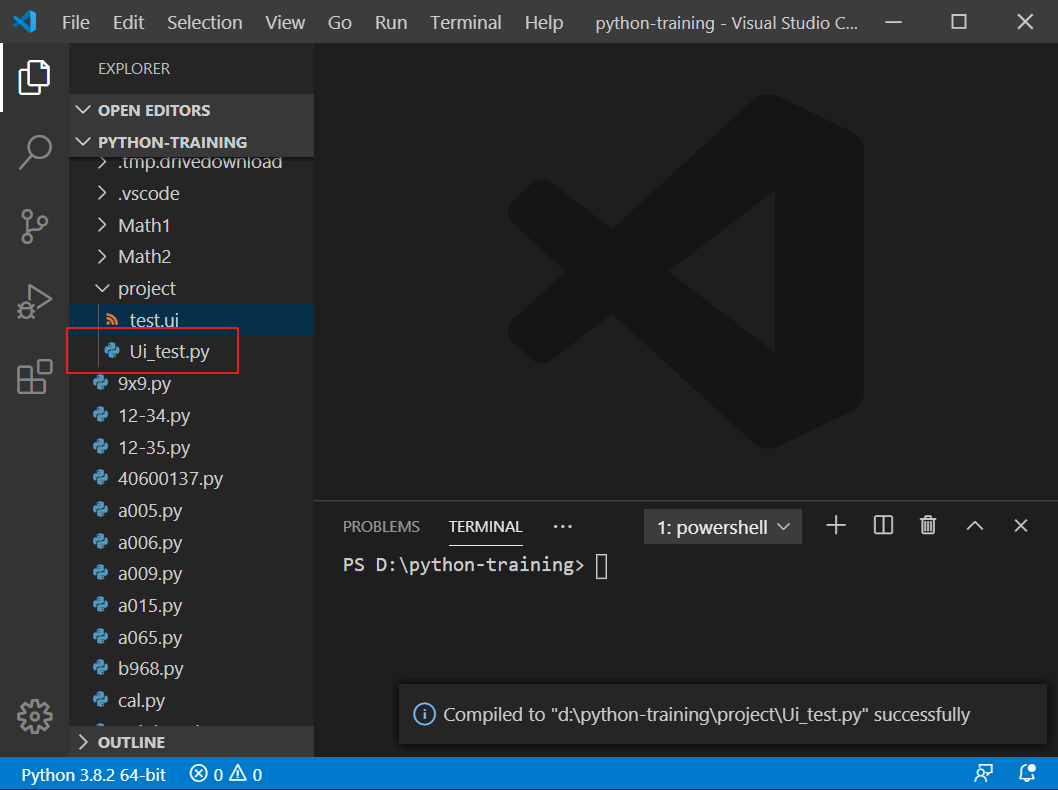Open the Search panel icon

(x=35, y=152)
